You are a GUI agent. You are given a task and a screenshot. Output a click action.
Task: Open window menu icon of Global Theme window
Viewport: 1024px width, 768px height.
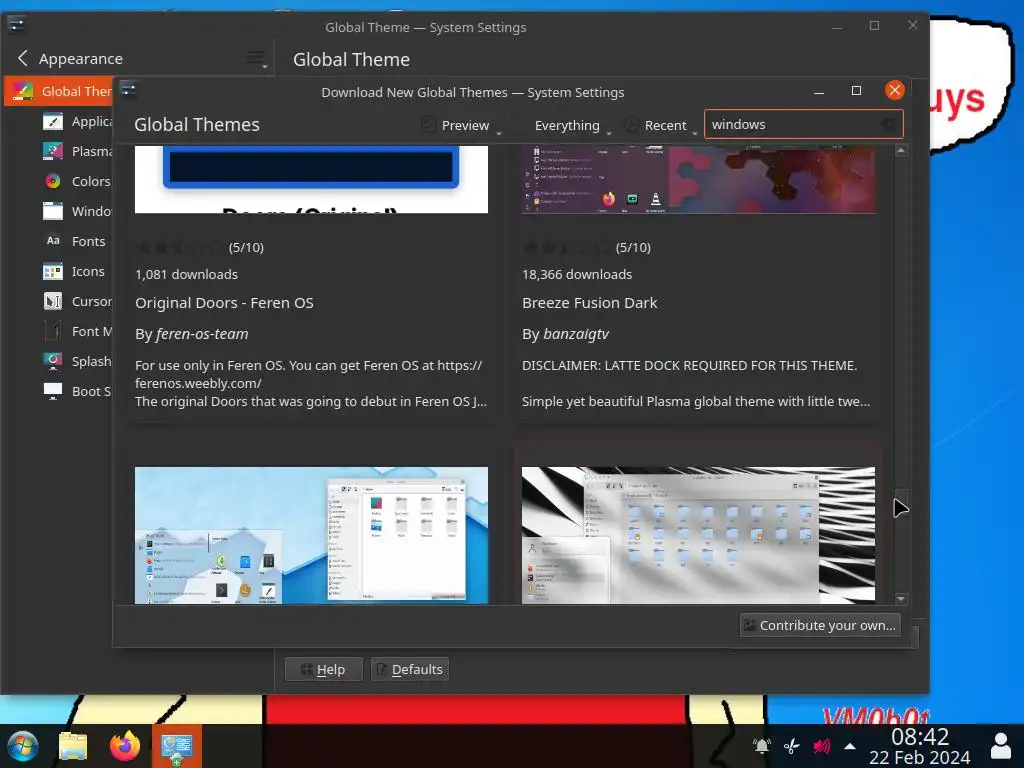tap(16, 25)
